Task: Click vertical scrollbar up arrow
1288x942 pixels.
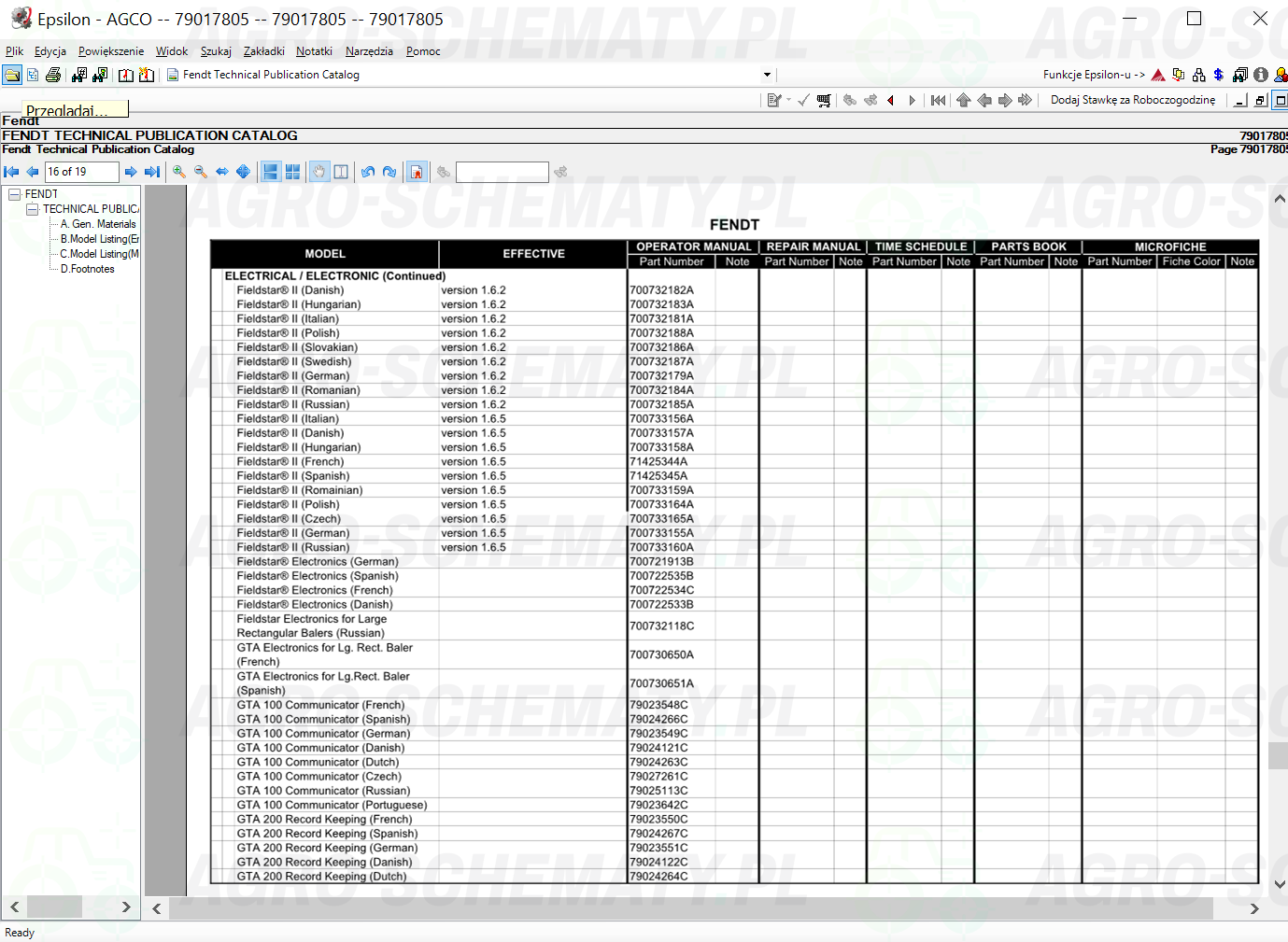Action: 1279,198
